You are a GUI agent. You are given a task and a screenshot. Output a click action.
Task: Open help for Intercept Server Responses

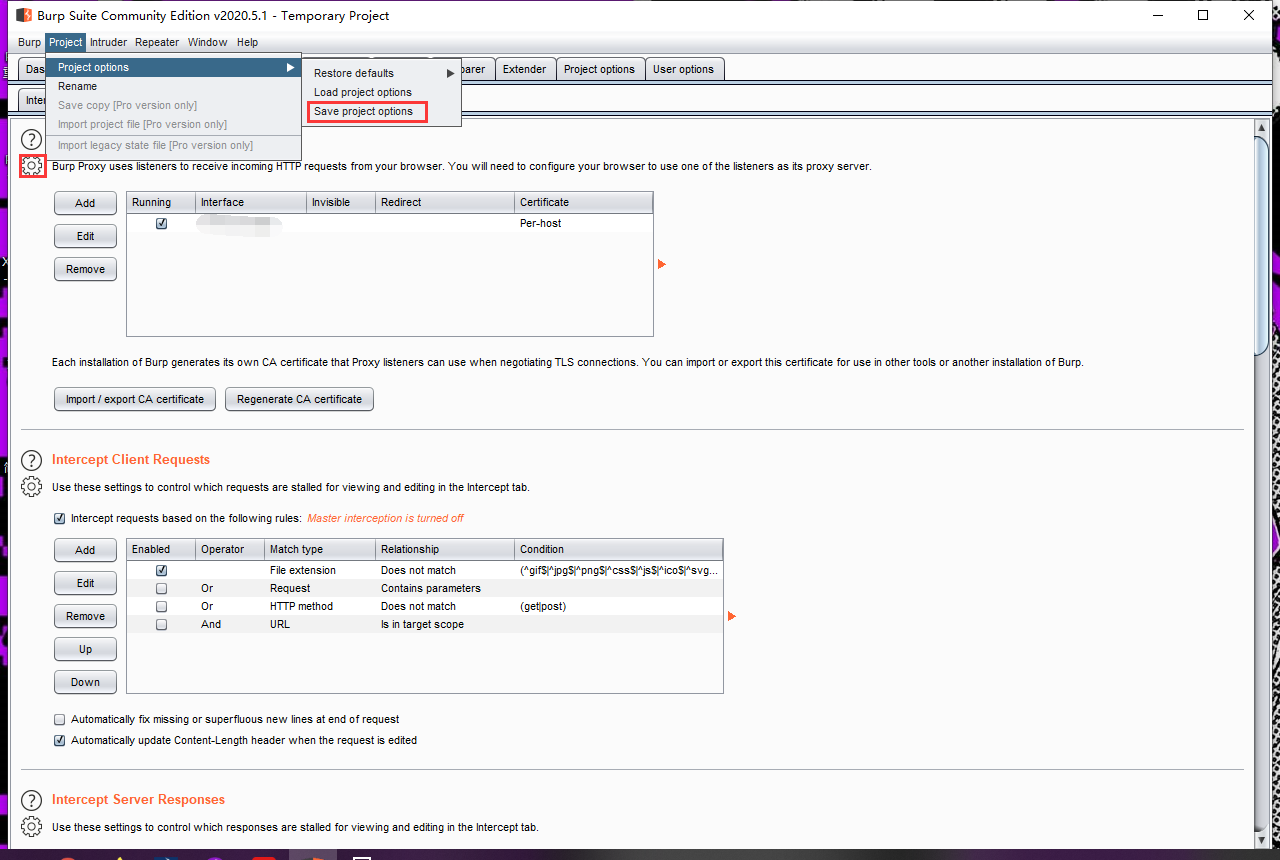(32, 800)
